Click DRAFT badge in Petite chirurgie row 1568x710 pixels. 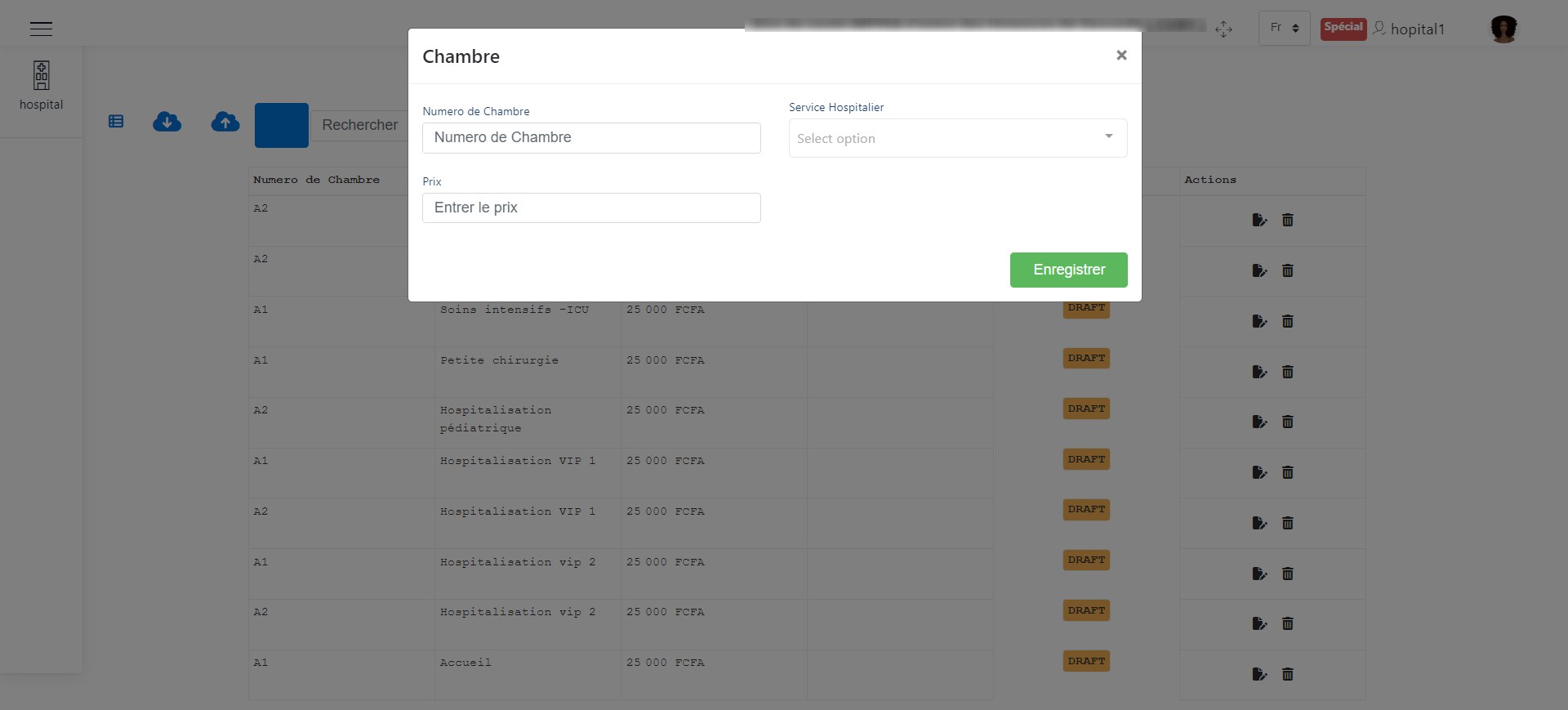tap(1086, 358)
